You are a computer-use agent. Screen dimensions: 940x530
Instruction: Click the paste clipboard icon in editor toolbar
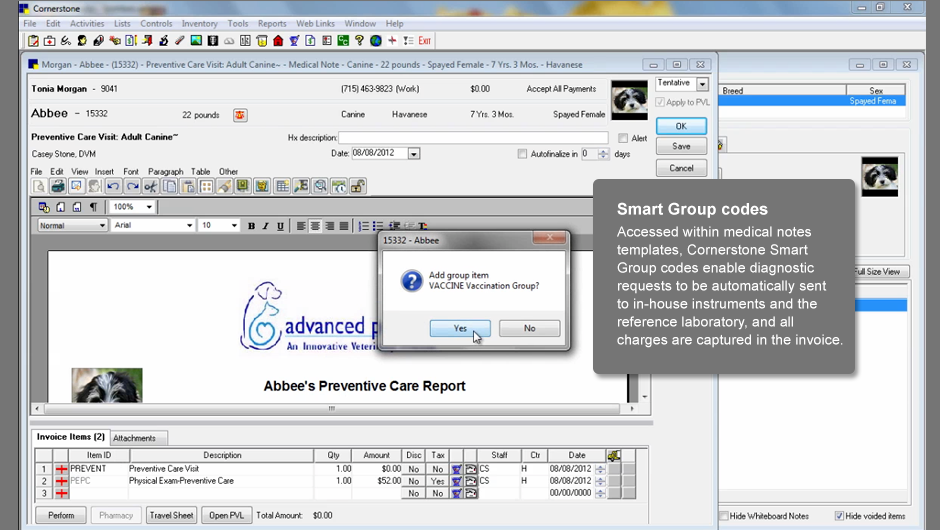tap(188, 186)
